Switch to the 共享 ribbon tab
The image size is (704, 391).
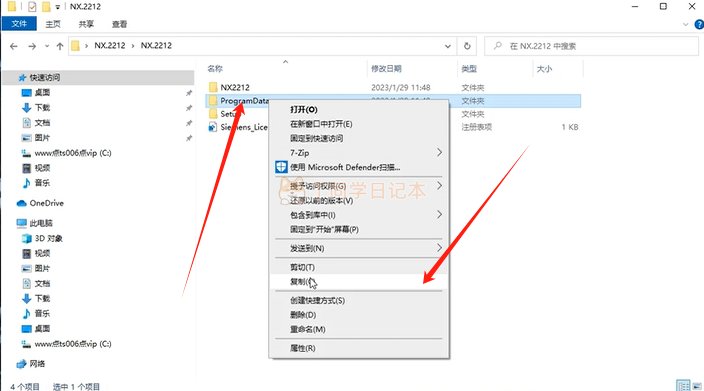pos(86,24)
